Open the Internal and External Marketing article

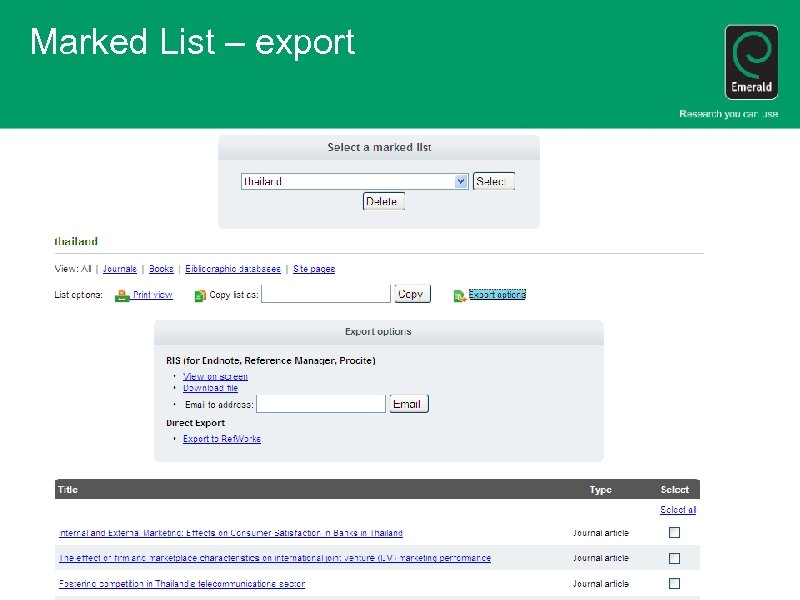click(230, 532)
